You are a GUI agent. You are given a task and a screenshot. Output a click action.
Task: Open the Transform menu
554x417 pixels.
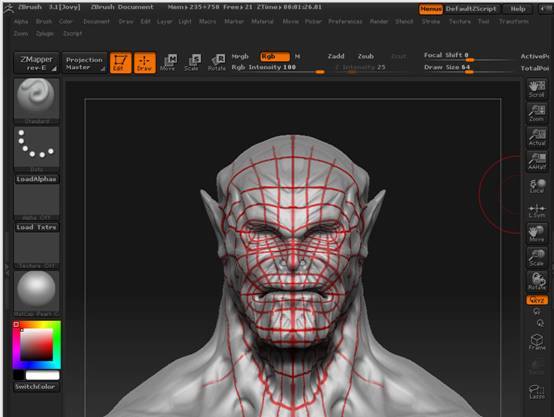point(514,22)
